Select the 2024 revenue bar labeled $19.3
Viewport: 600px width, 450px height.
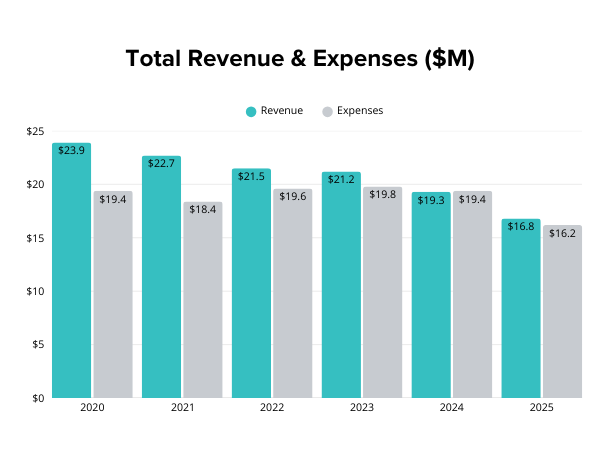(x=431, y=295)
